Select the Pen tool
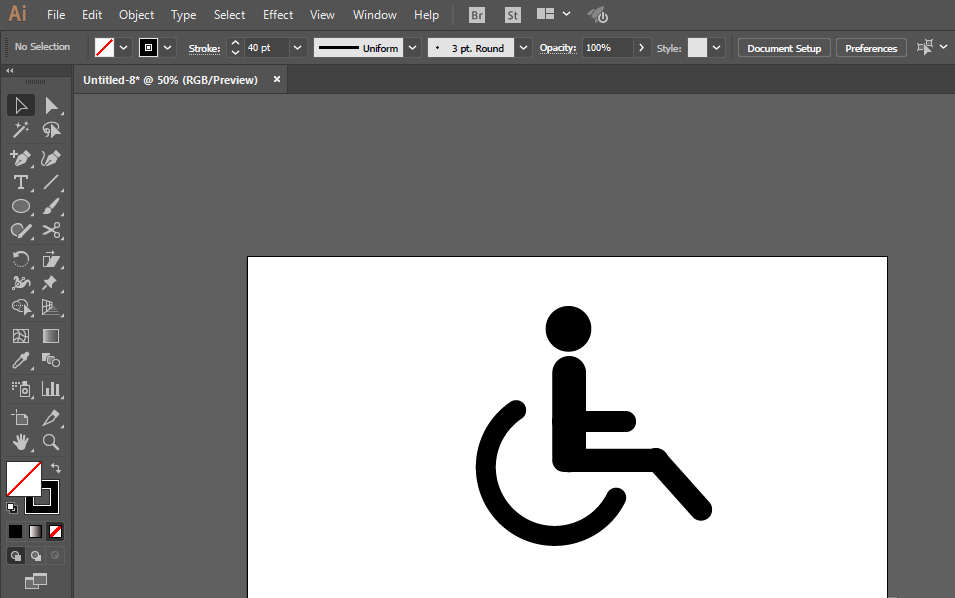 tap(21, 158)
